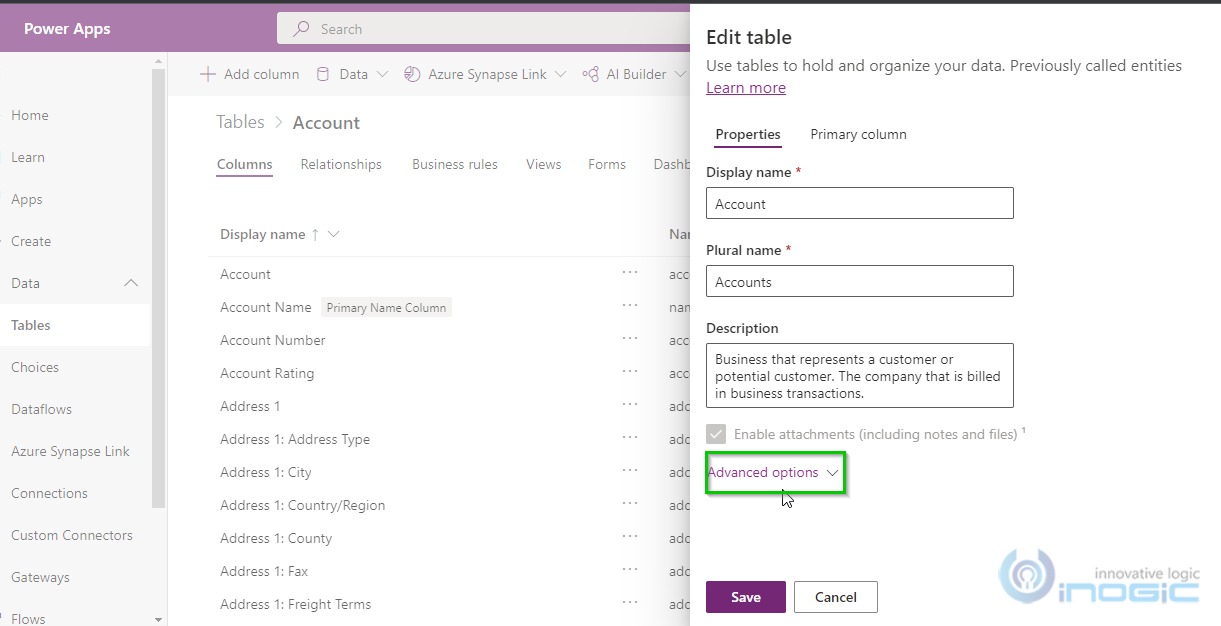This screenshot has width=1221, height=626.
Task: Select the Forms tab
Action: coord(607,164)
